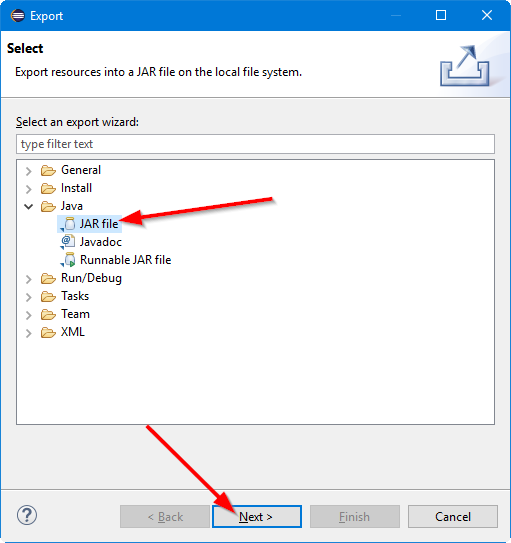This screenshot has height=543, width=511.
Task: Choose the Runnable JAR file icon
Action: (68, 260)
